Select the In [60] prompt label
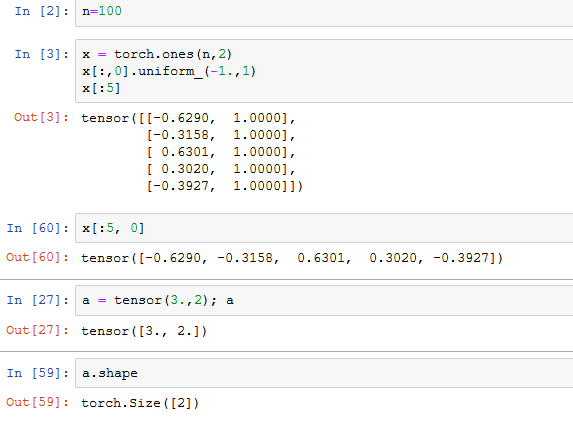573x427 pixels. click(x=38, y=228)
